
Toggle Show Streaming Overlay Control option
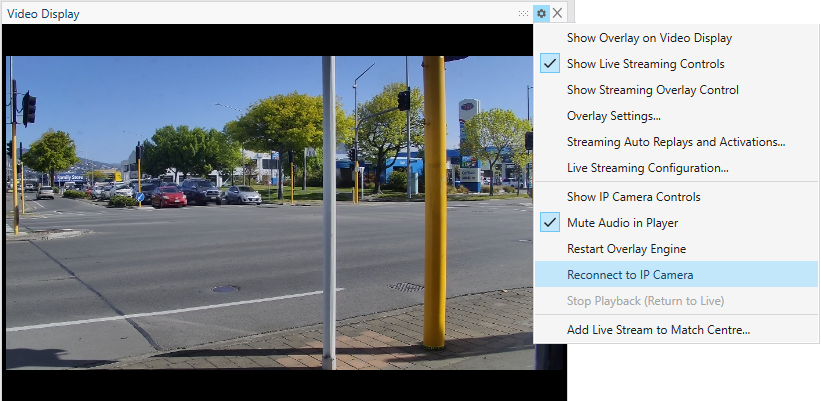pos(652,90)
